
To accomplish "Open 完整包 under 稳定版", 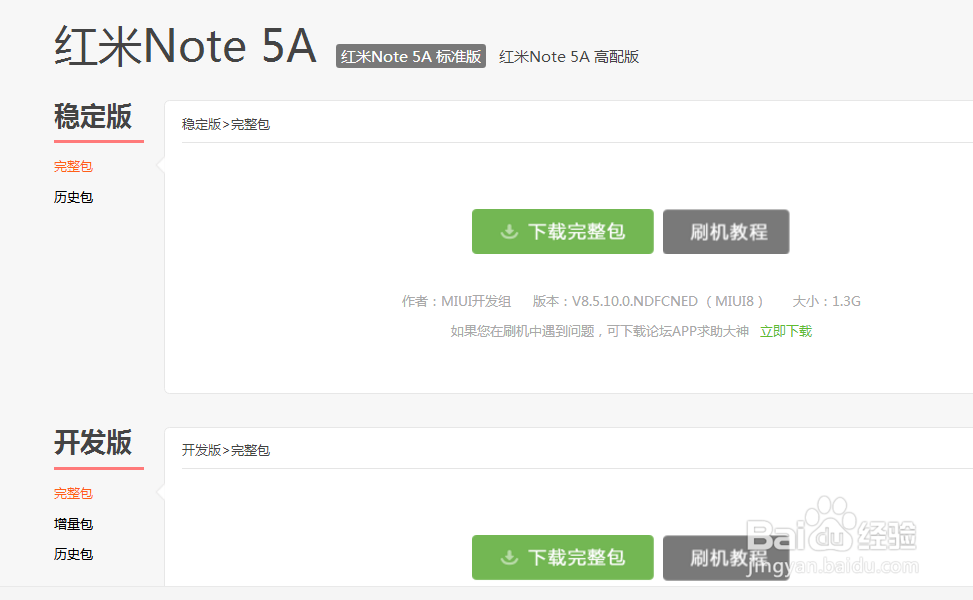I will [73, 166].
